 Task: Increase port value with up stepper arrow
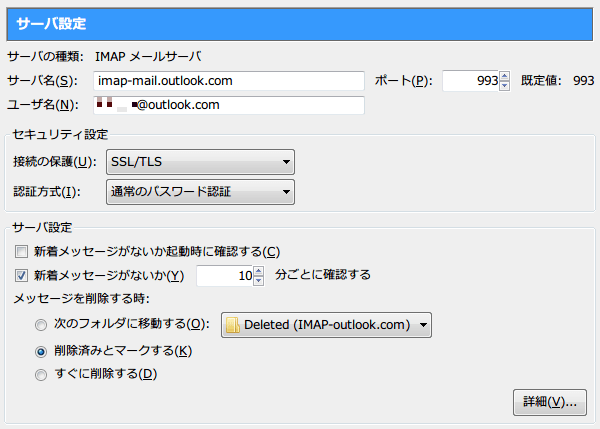504,76
